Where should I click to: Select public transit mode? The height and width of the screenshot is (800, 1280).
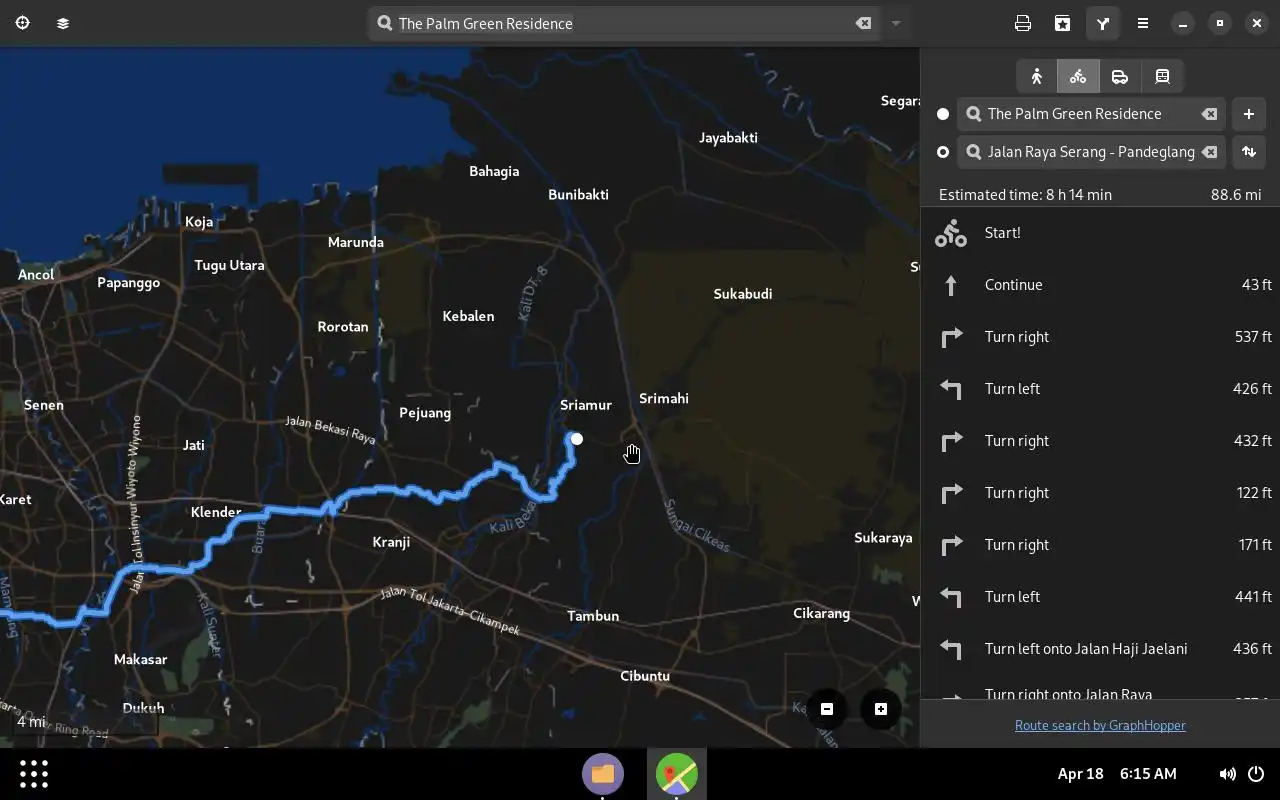(1162, 76)
